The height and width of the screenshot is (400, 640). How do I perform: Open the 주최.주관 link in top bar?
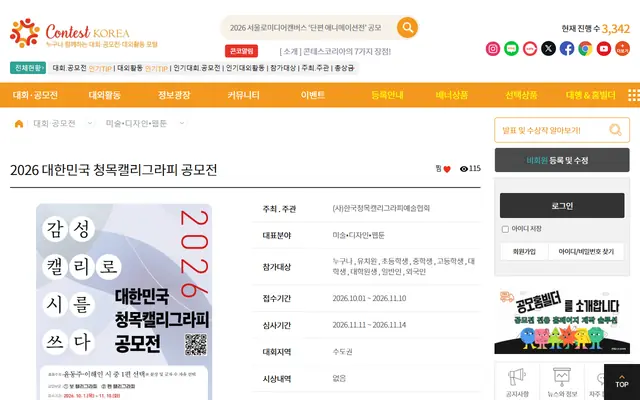click(x=315, y=68)
